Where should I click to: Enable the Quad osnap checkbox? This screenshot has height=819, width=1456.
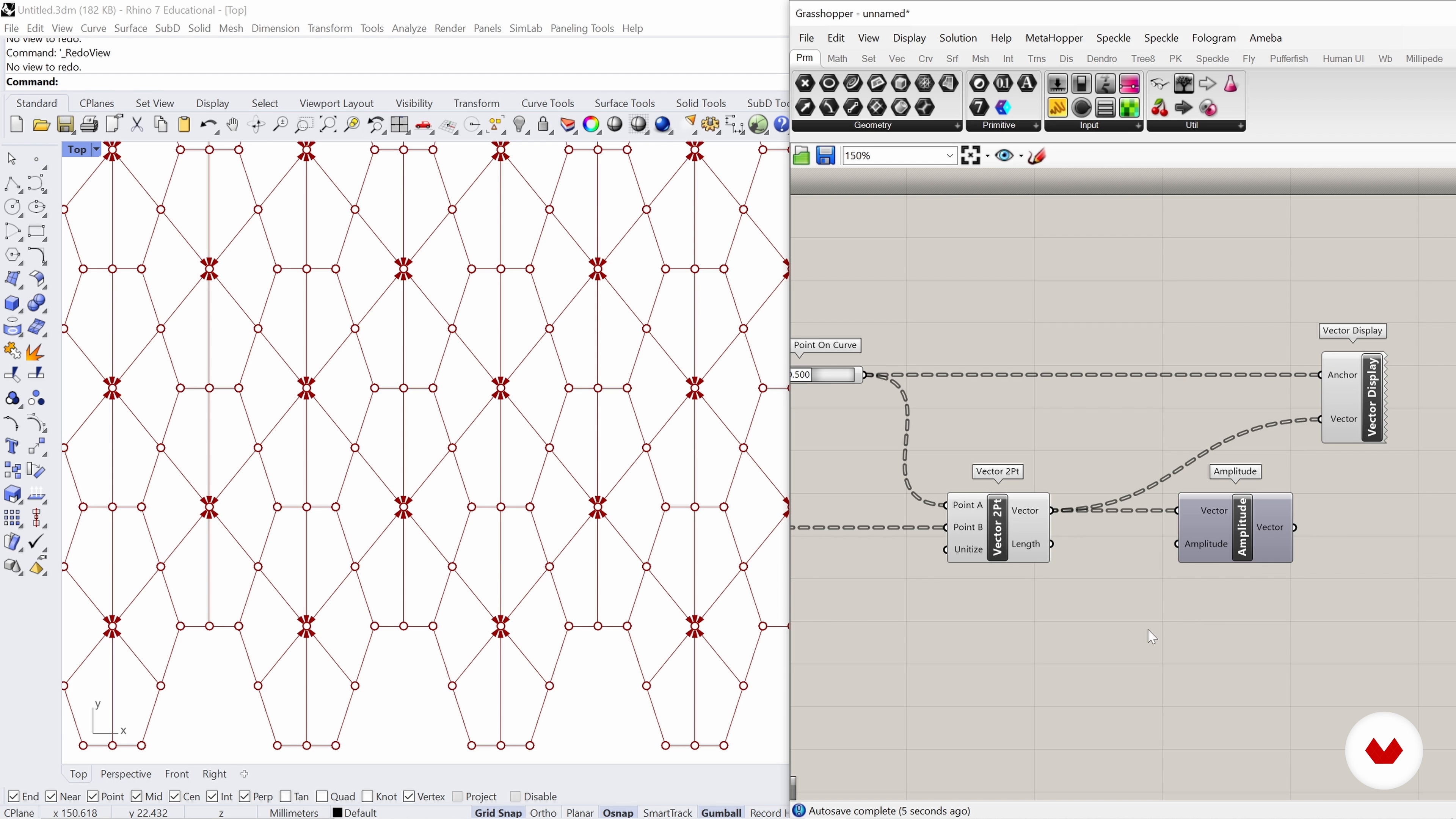pos(322,796)
